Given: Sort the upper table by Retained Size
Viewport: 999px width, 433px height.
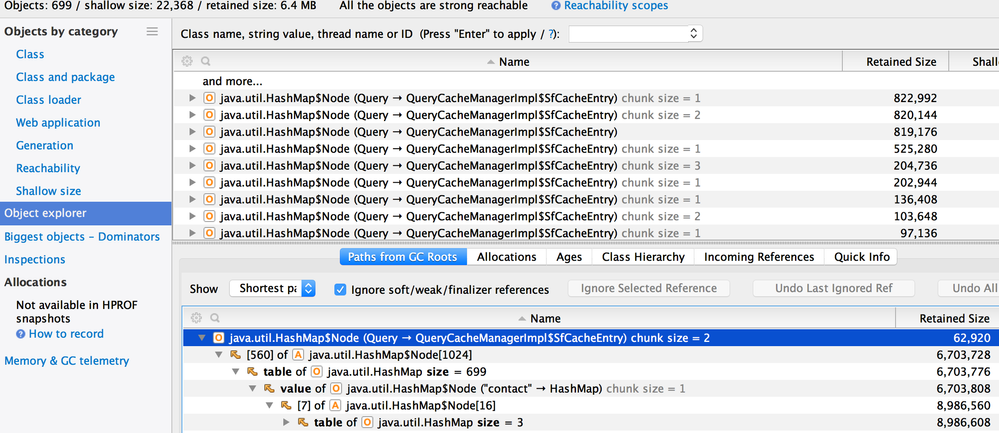Looking at the screenshot, I should tap(895, 62).
